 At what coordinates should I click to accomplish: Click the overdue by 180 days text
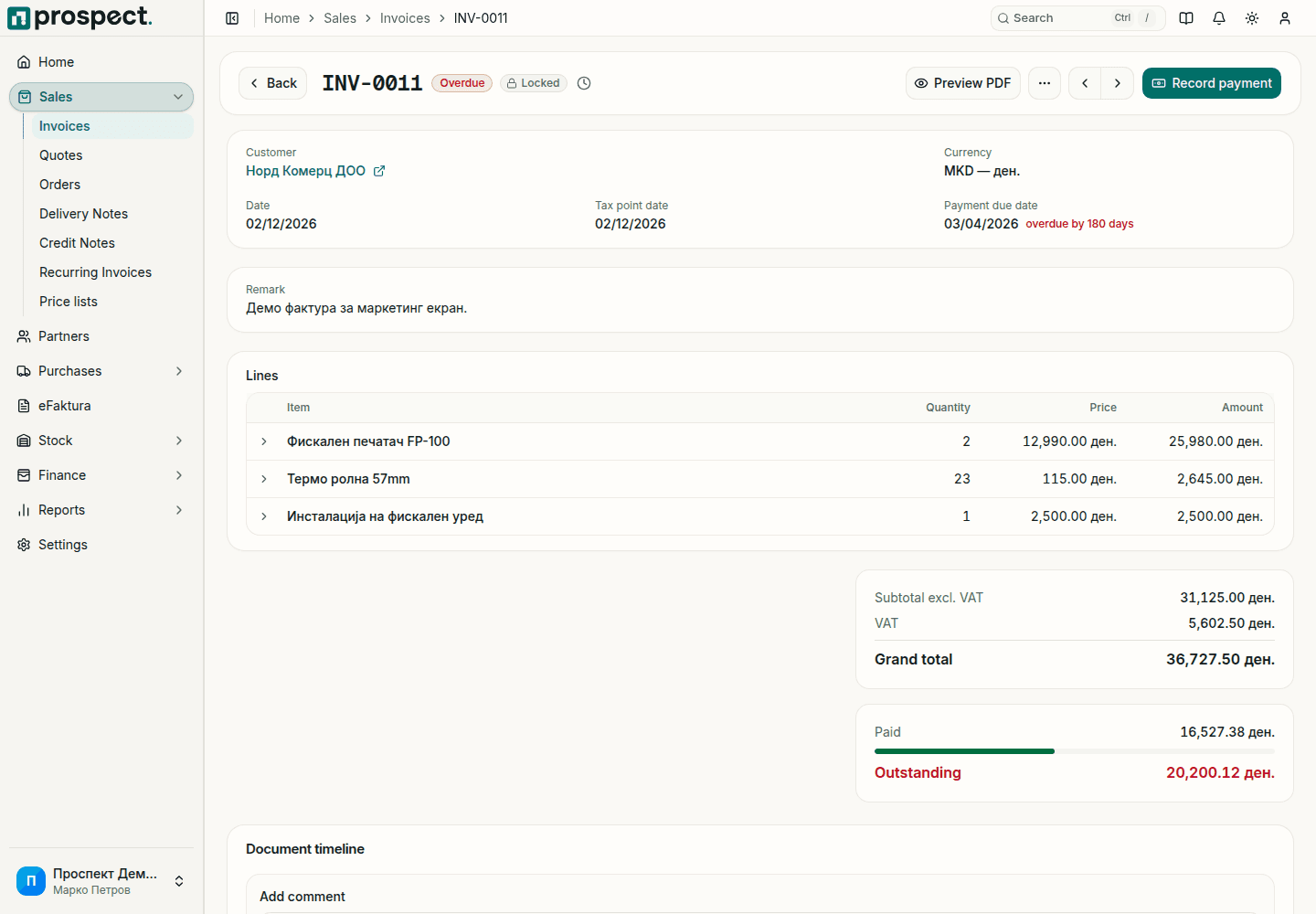1079,224
